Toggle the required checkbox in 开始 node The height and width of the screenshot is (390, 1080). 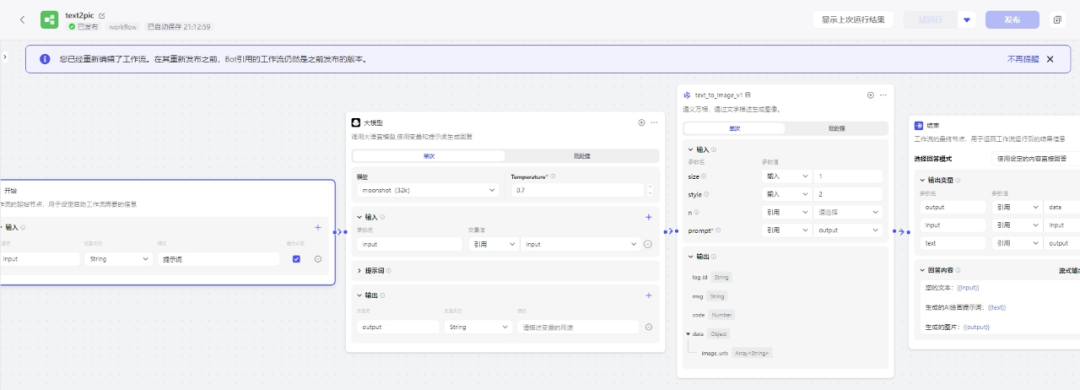pos(296,259)
